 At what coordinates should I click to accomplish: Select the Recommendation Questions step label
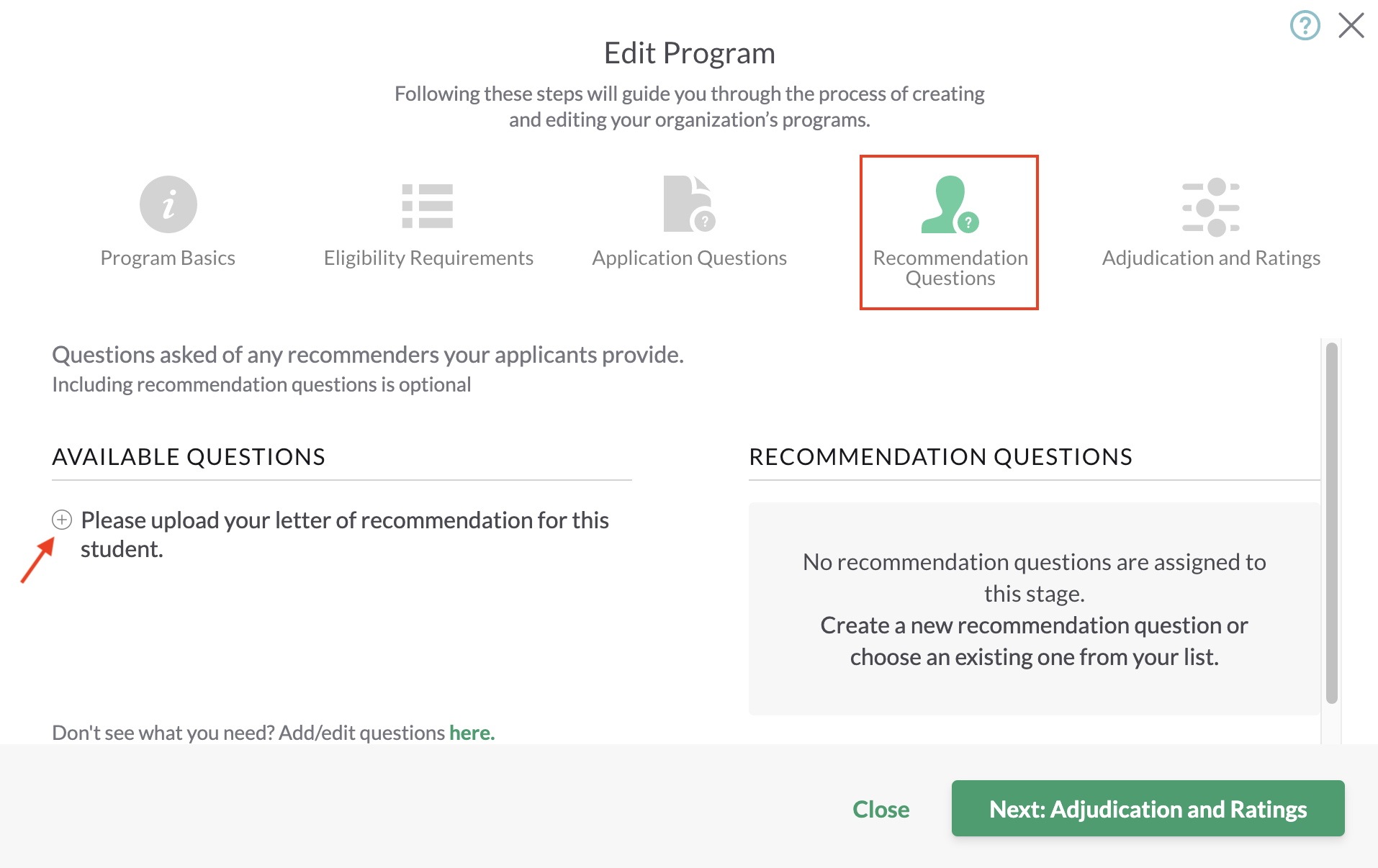click(x=950, y=268)
